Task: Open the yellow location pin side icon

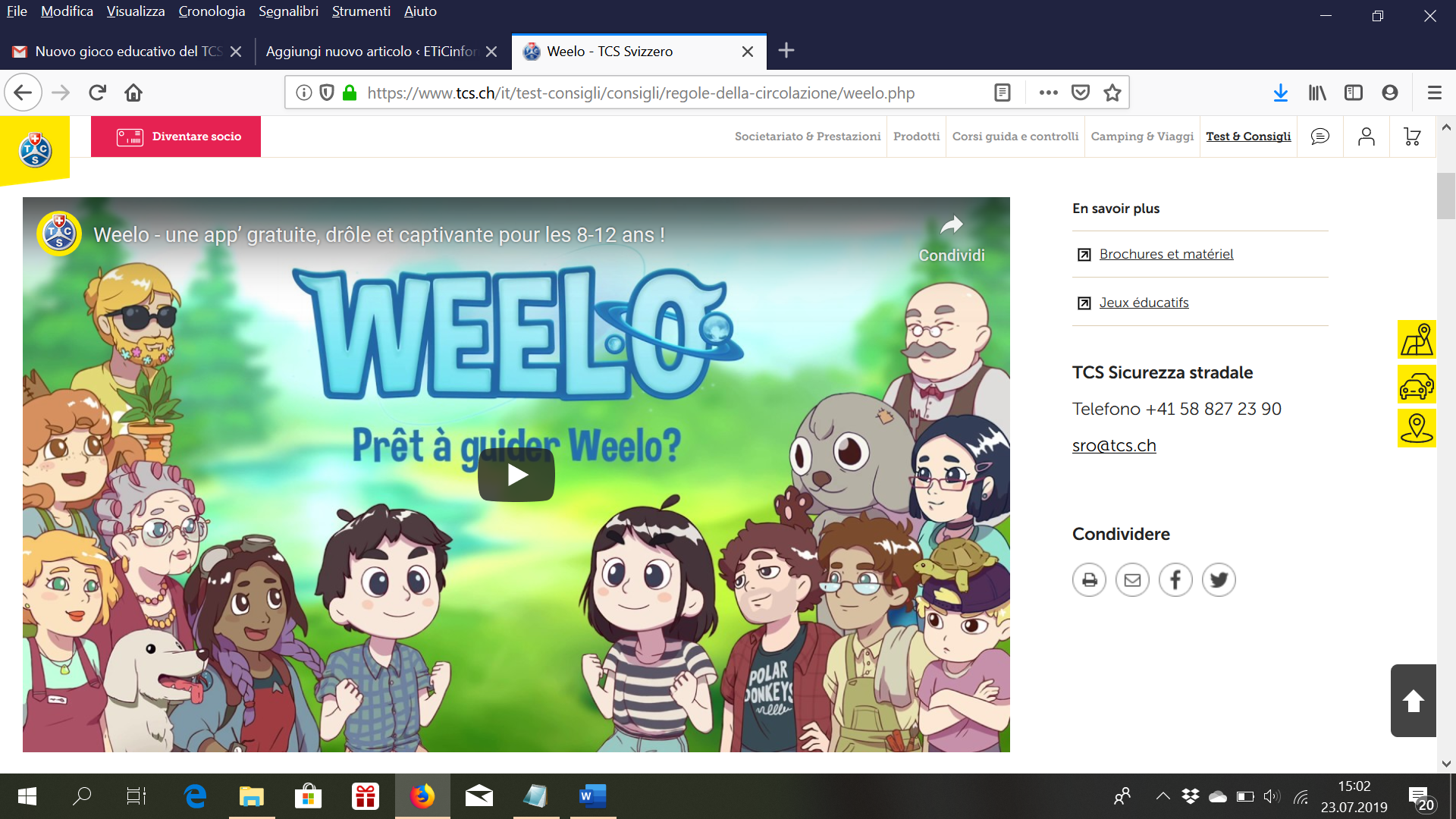Action: [x=1417, y=428]
